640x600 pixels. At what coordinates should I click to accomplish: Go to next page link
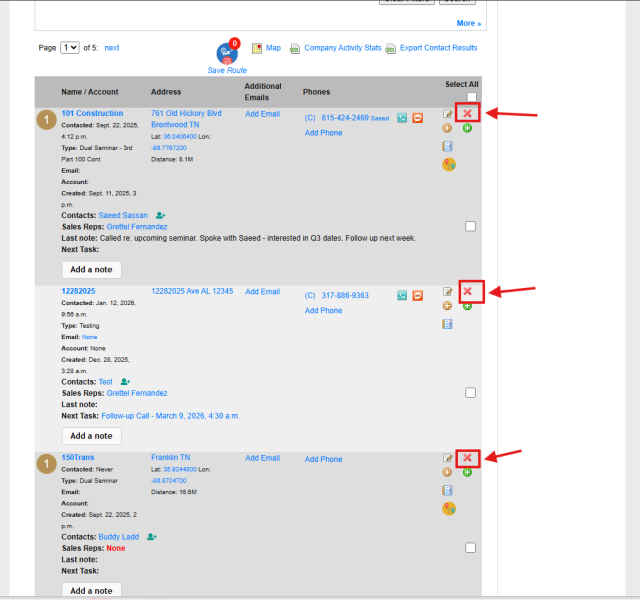point(111,48)
